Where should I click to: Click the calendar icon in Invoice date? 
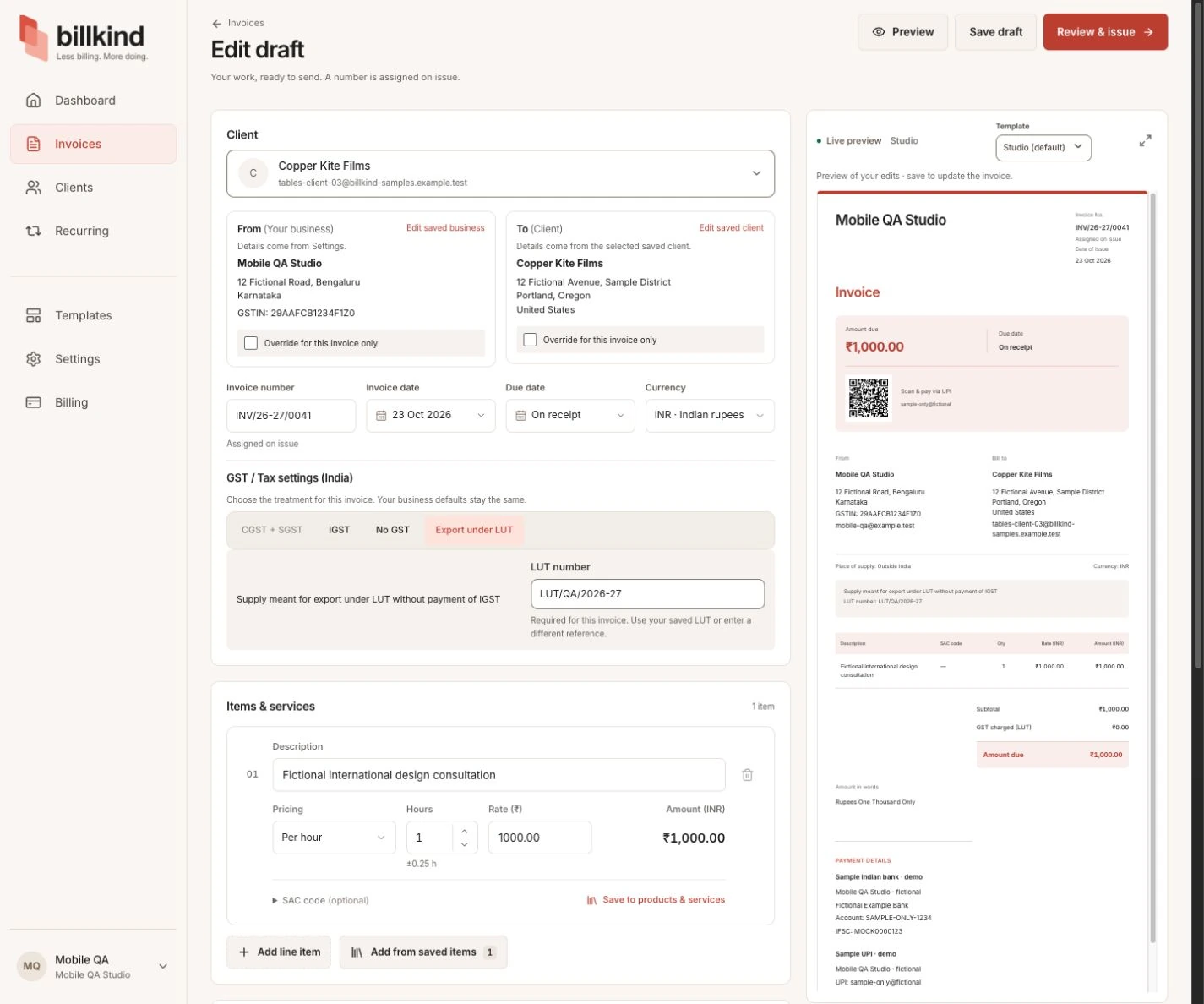pyautogui.click(x=381, y=416)
